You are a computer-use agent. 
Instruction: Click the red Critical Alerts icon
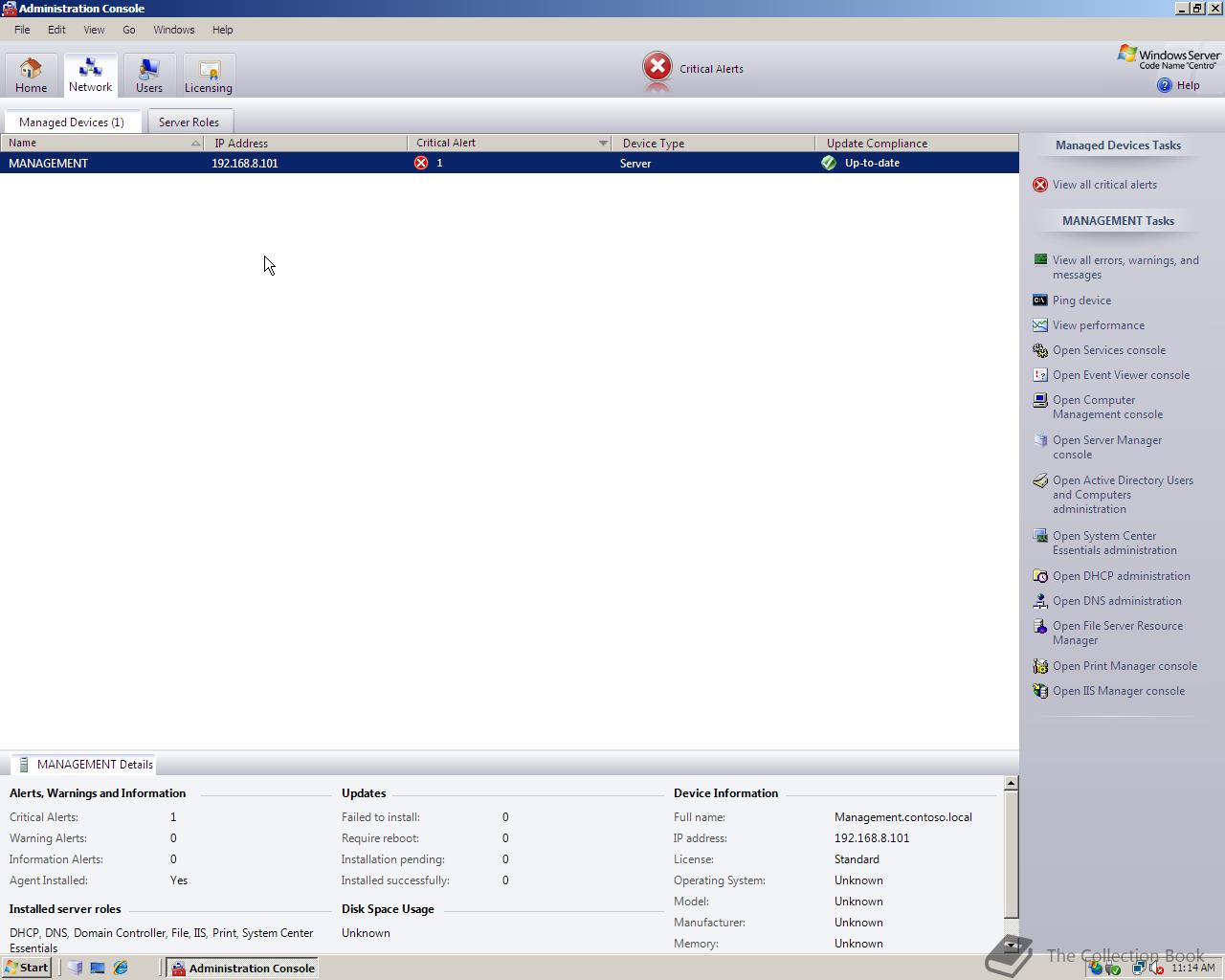(657, 67)
